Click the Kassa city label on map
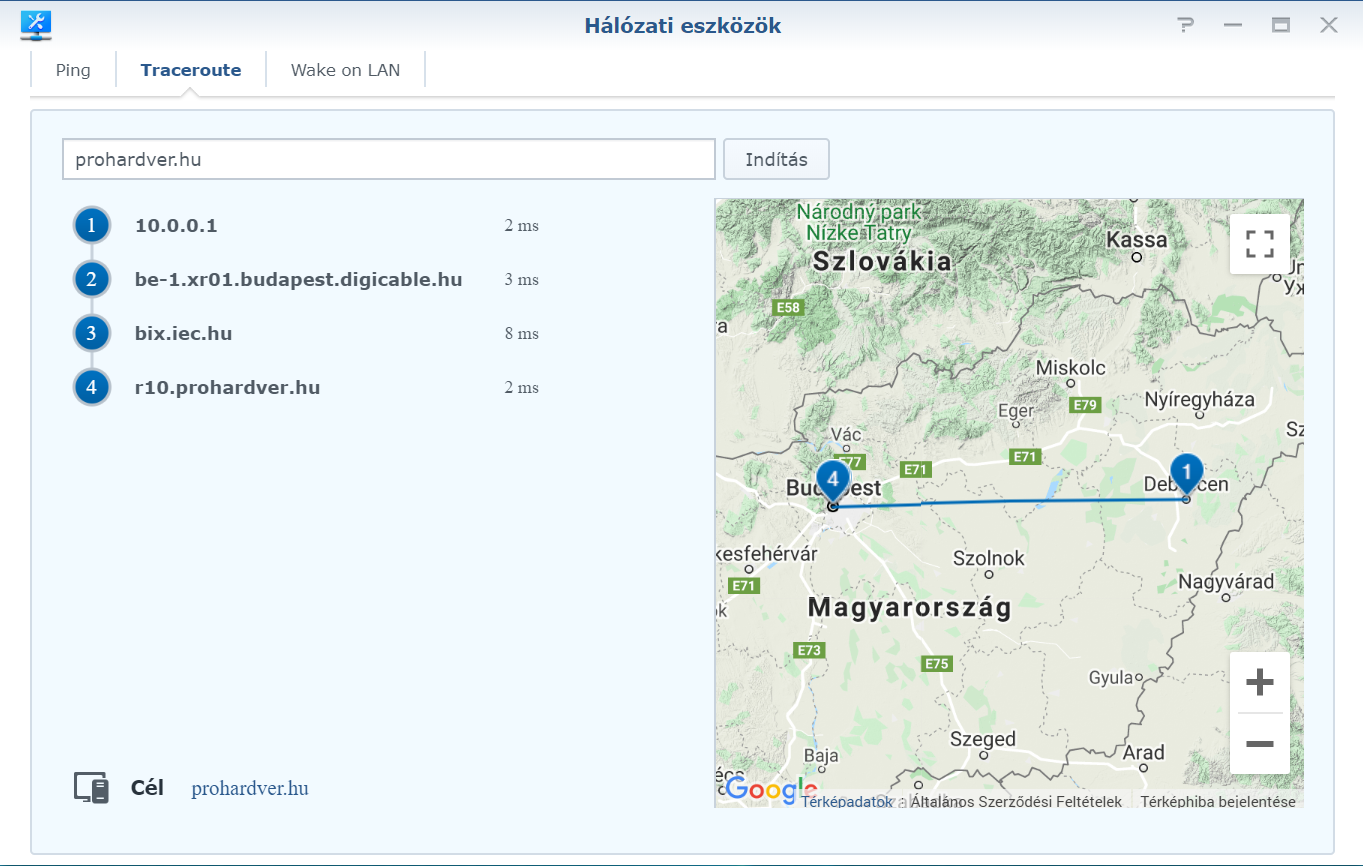 [1137, 240]
